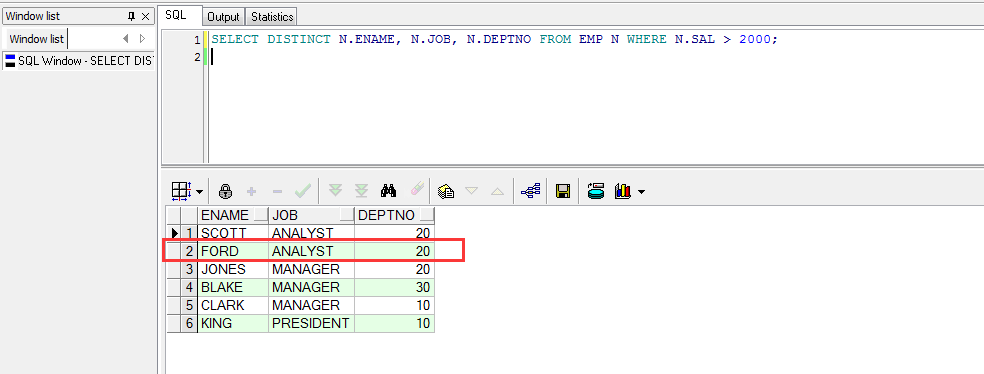Image resolution: width=984 pixels, height=374 pixels.
Task: Expand the chart dropdown arrow
Action: pos(641,191)
